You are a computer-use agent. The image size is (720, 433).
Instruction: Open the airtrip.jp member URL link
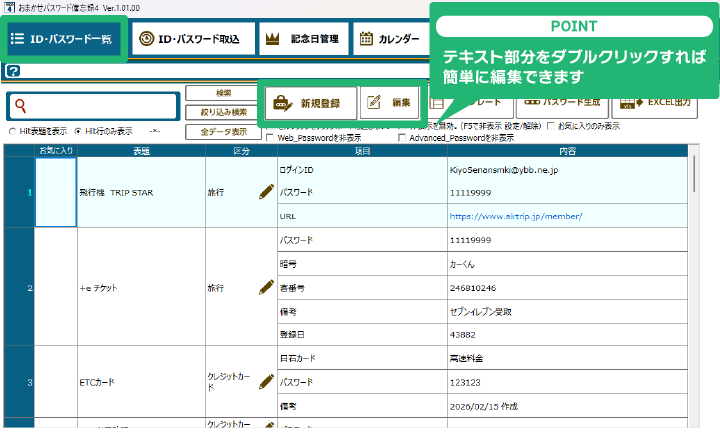pos(516,216)
